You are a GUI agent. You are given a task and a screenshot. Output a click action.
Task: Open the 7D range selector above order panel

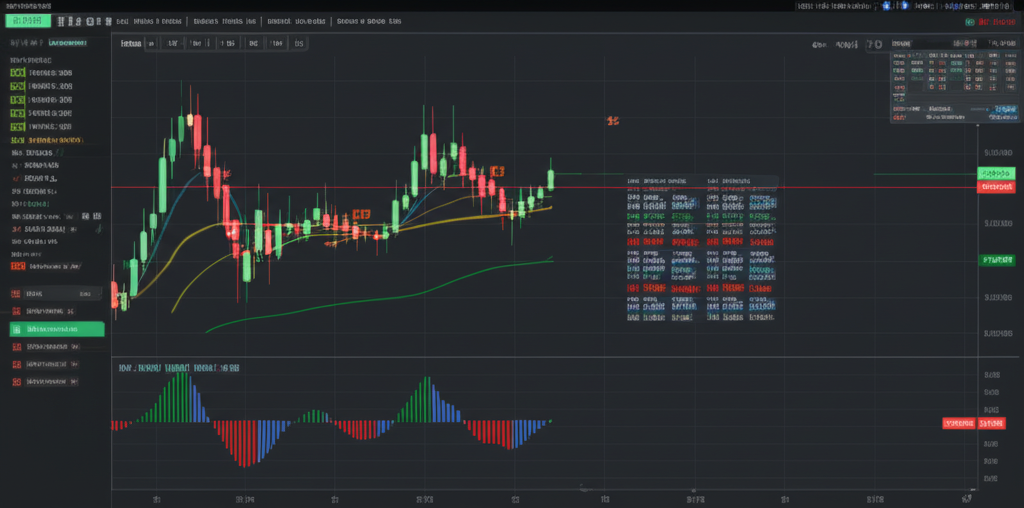874,45
